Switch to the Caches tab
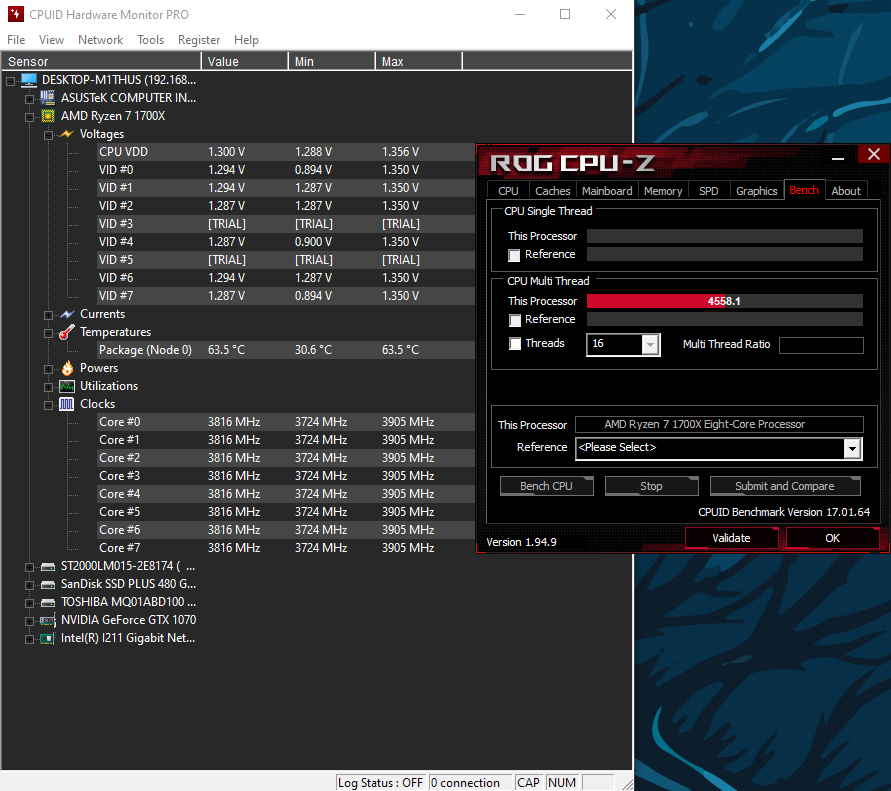 point(553,191)
